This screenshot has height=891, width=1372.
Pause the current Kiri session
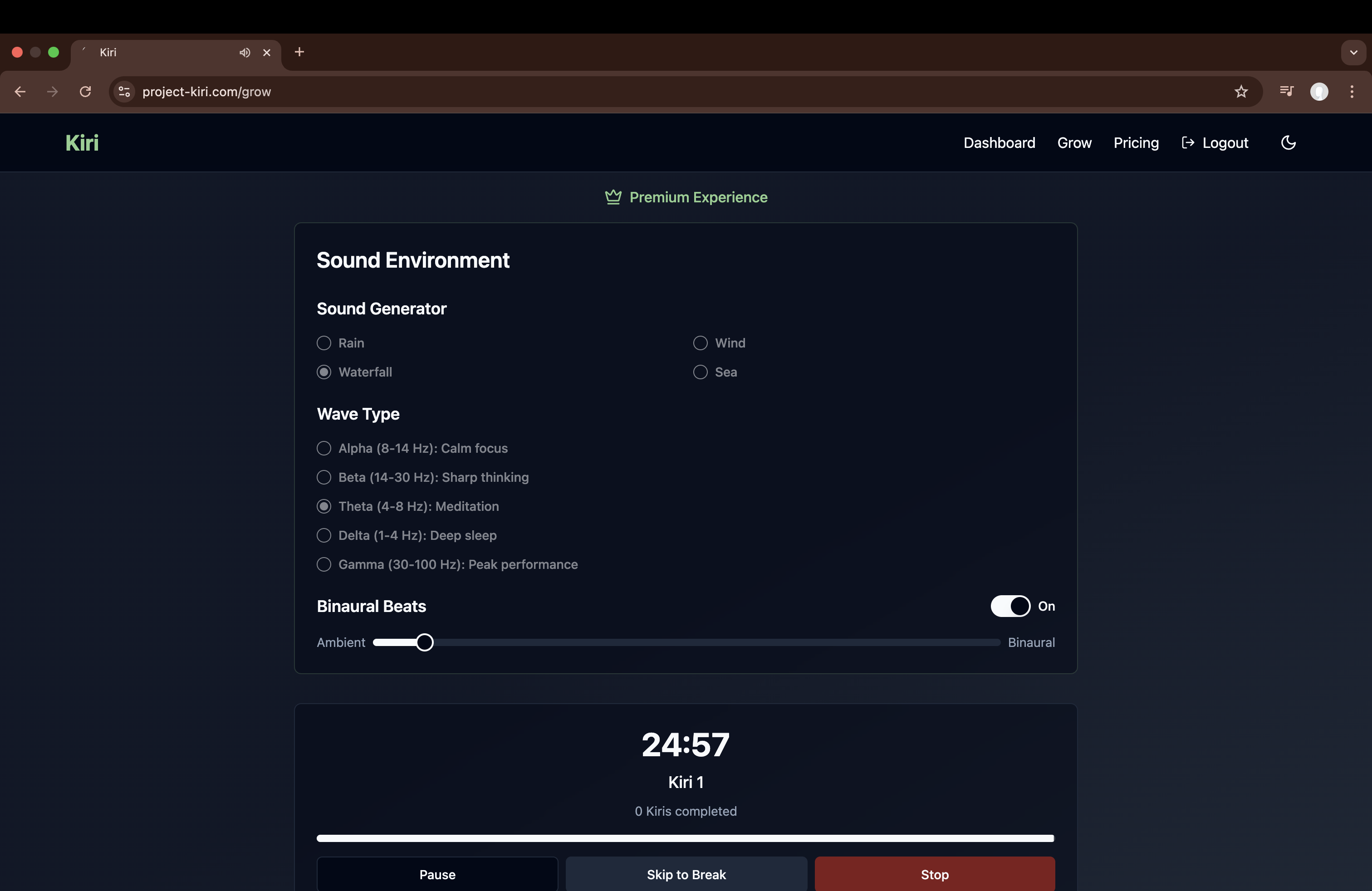click(x=437, y=874)
